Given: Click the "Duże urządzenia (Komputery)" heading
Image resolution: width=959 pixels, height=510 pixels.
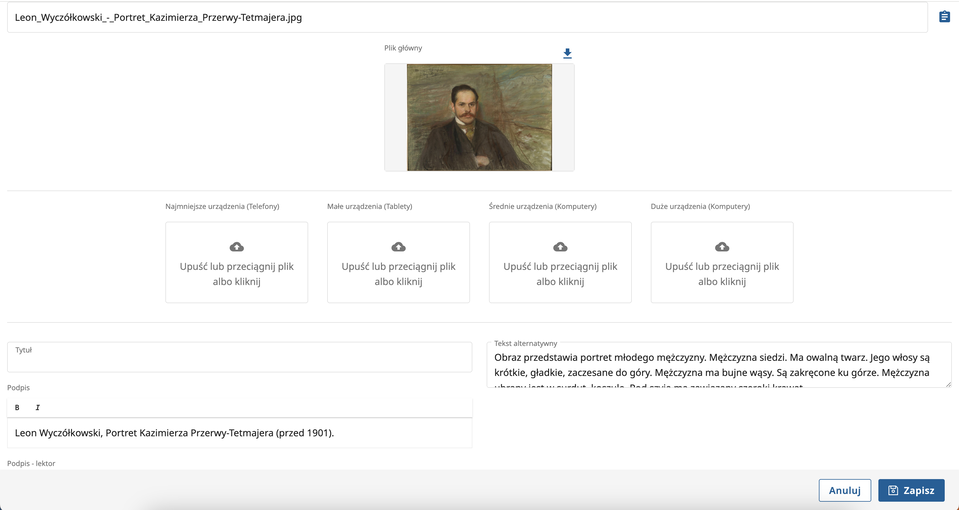Looking at the screenshot, I should click(x=700, y=206).
